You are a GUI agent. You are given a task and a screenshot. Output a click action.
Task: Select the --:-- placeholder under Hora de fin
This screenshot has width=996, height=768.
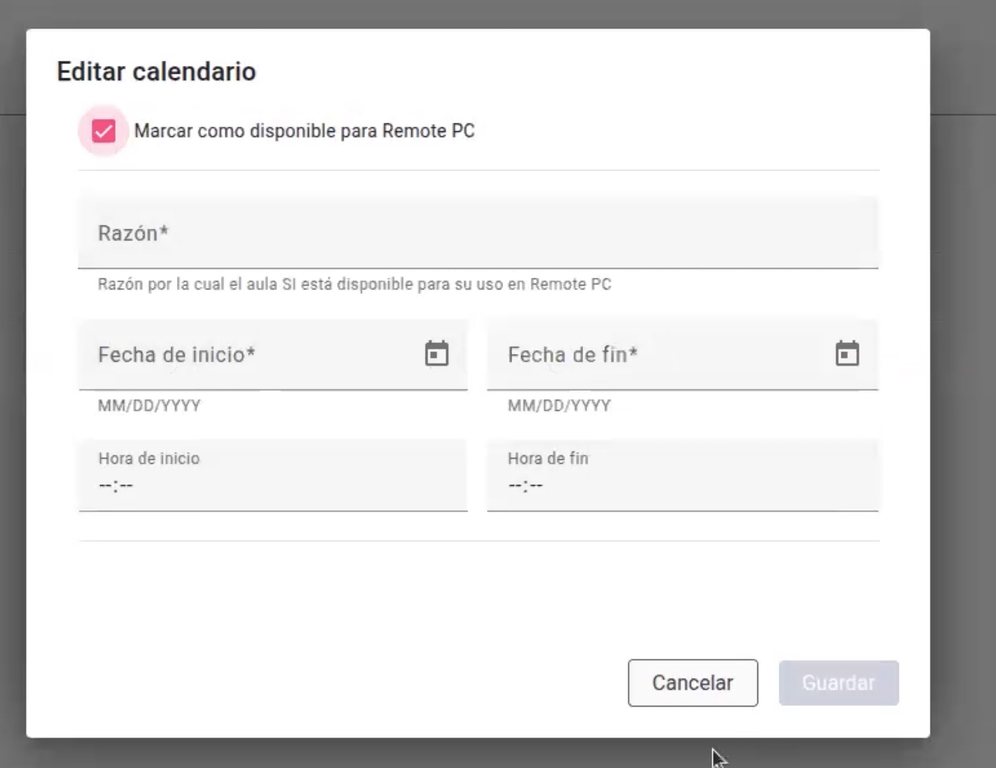[x=525, y=486]
